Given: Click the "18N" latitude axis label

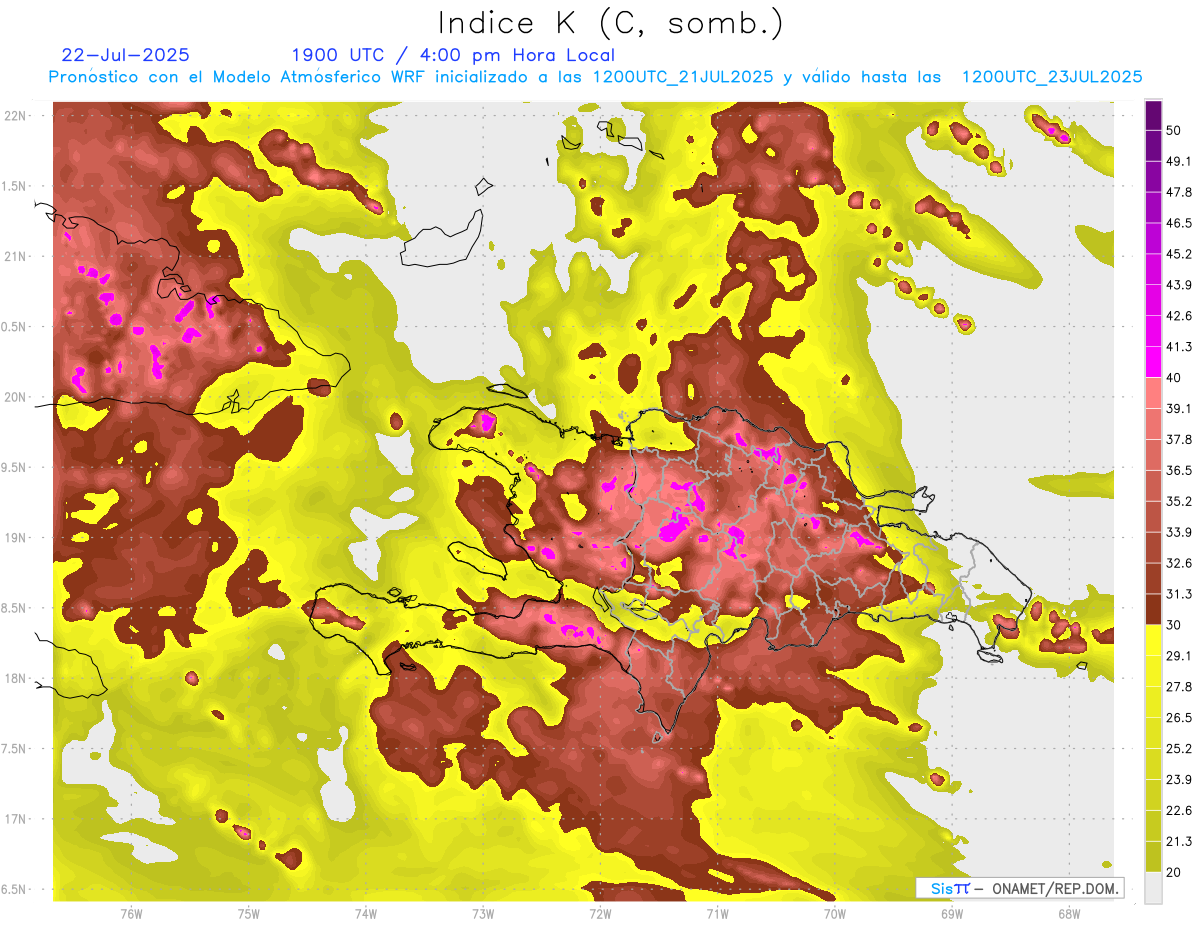Looking at the screenshot, I should (16, 678).
